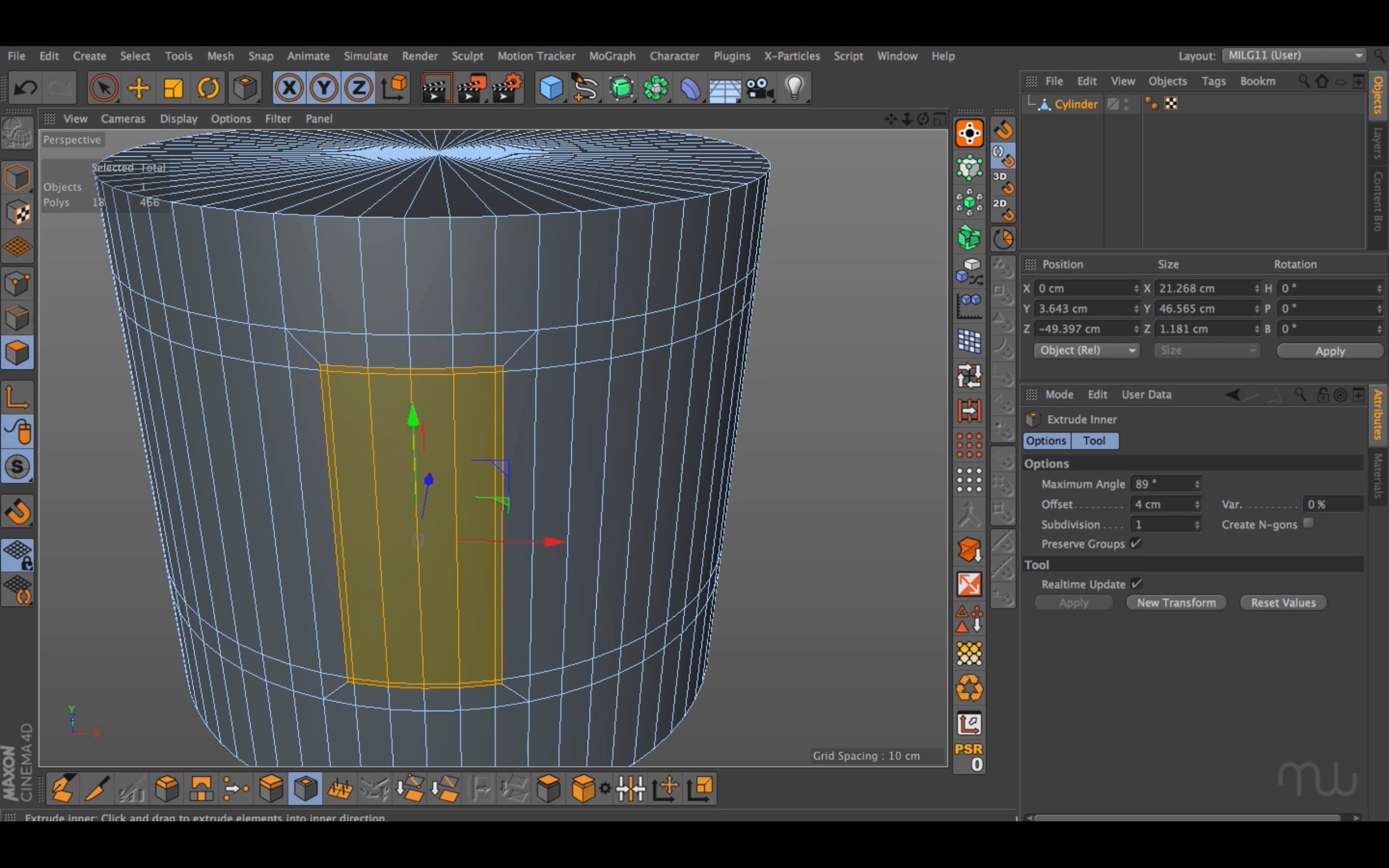Click the Cylinder texture tag

[x=1171, y=103]
